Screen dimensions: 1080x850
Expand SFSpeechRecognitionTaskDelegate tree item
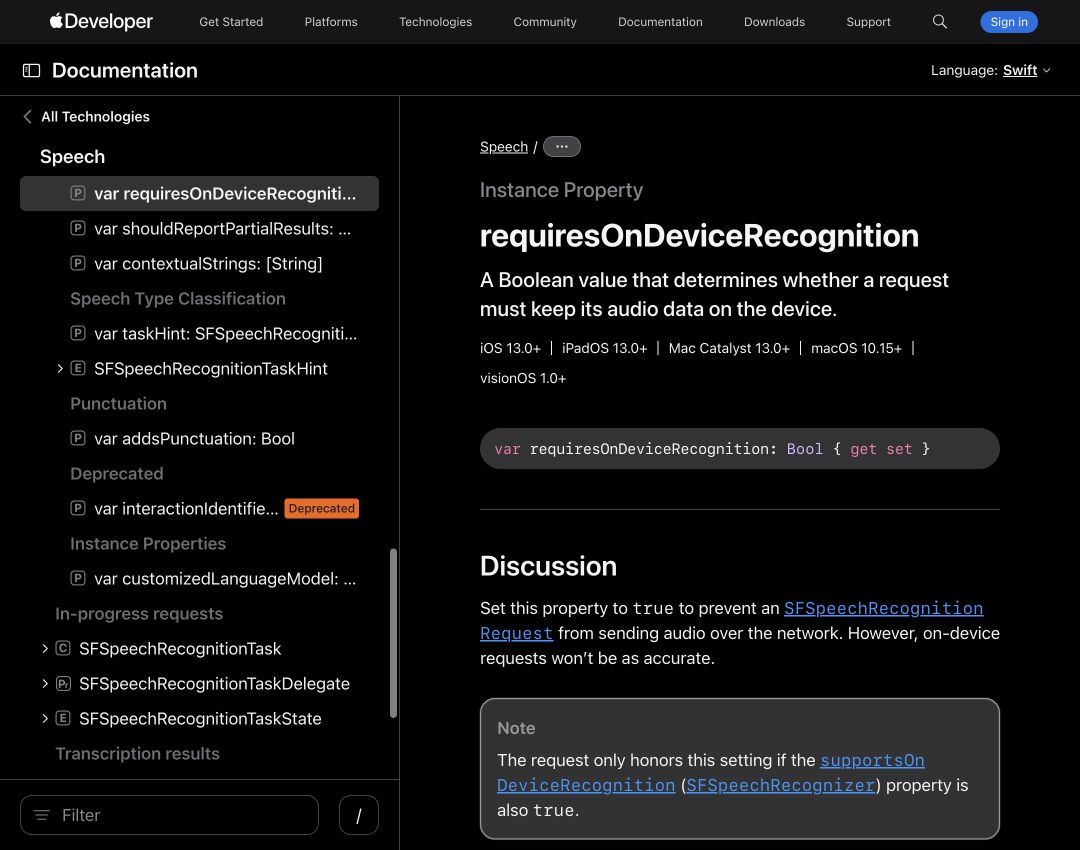tap(45, 683)
